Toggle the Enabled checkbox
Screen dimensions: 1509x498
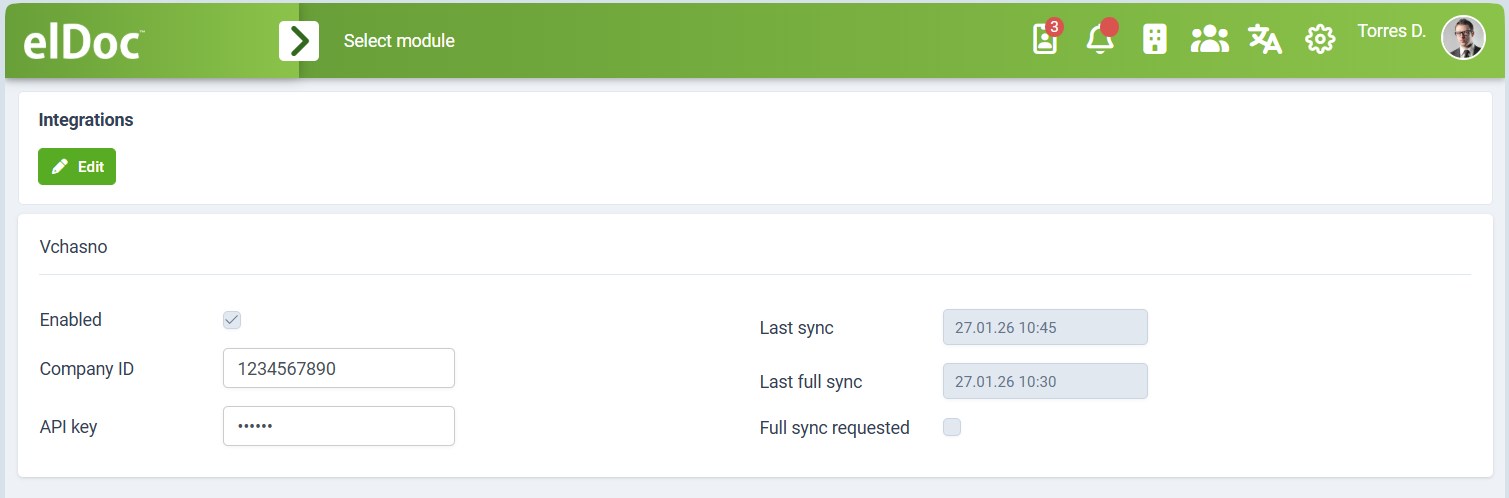click(232, 320)
